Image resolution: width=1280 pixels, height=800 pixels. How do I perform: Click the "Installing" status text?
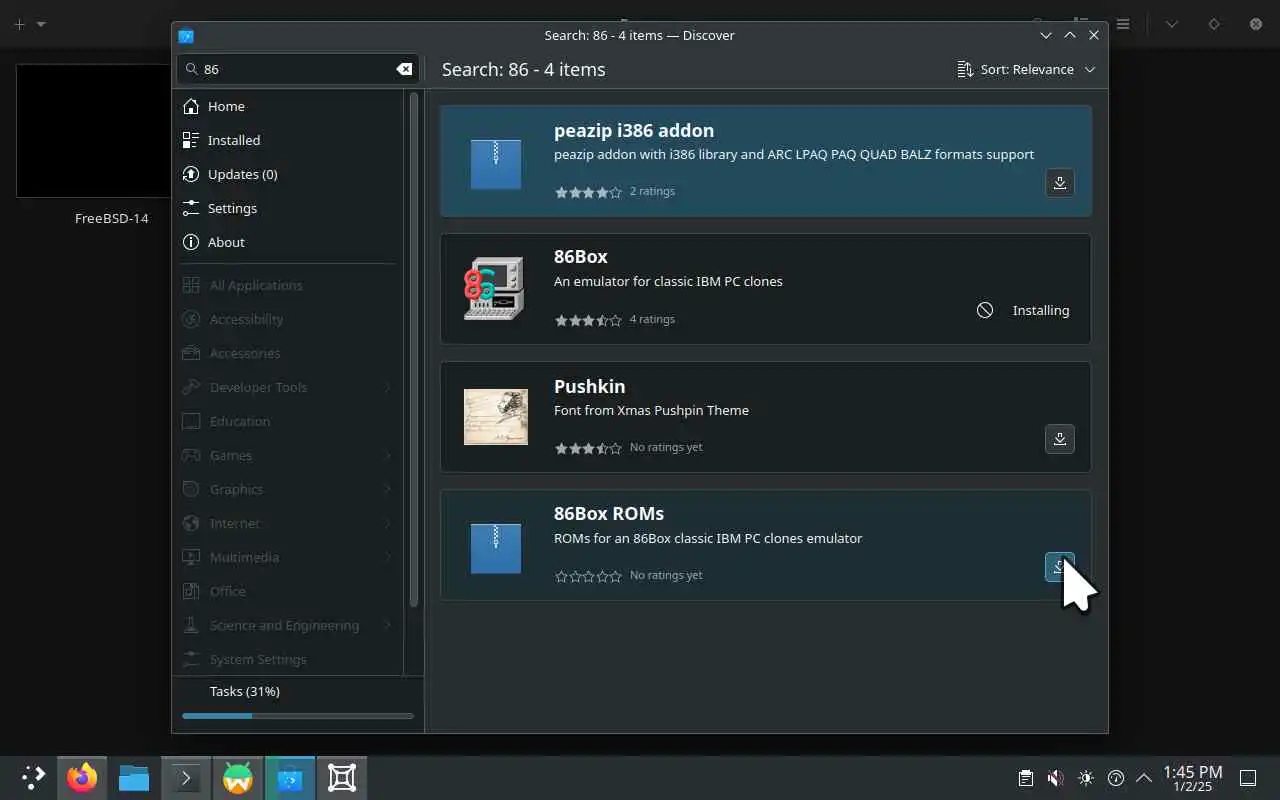pyautogui.click(x=1041, y=310)
